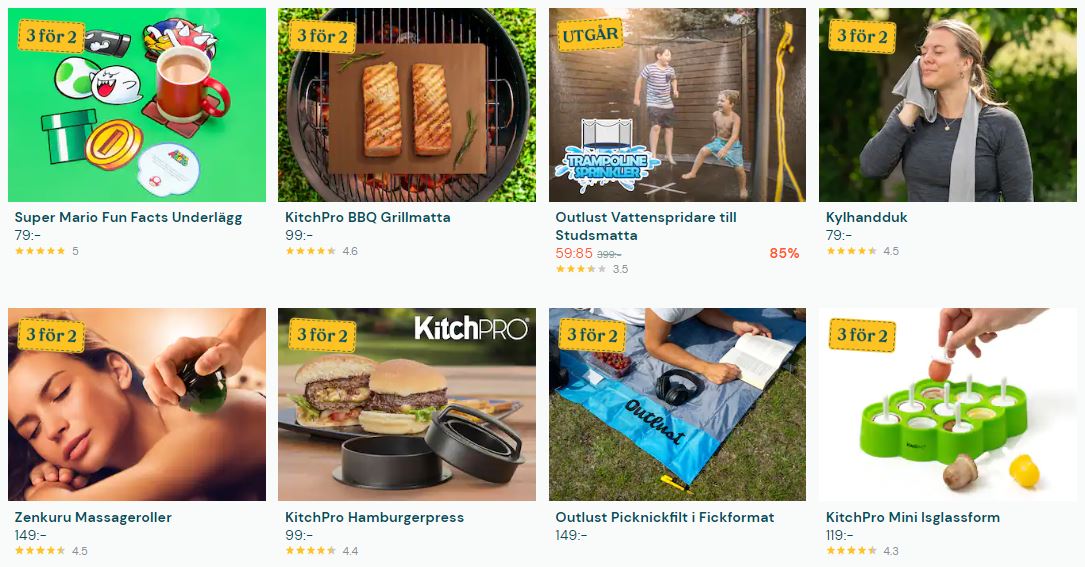Open the Outlust Picknickfilt i Fickformat link

coord(665,517)
